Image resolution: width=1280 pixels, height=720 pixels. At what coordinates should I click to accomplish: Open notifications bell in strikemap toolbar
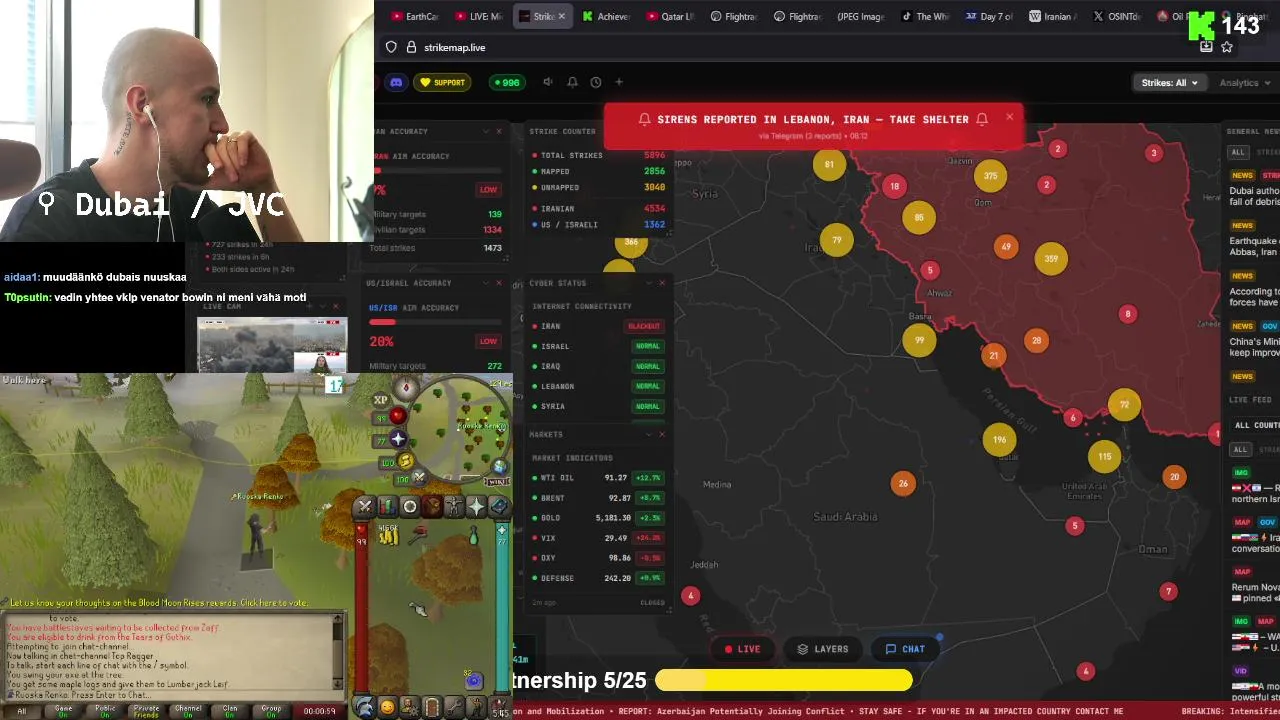pyautogui.click(x=572, y=83)
